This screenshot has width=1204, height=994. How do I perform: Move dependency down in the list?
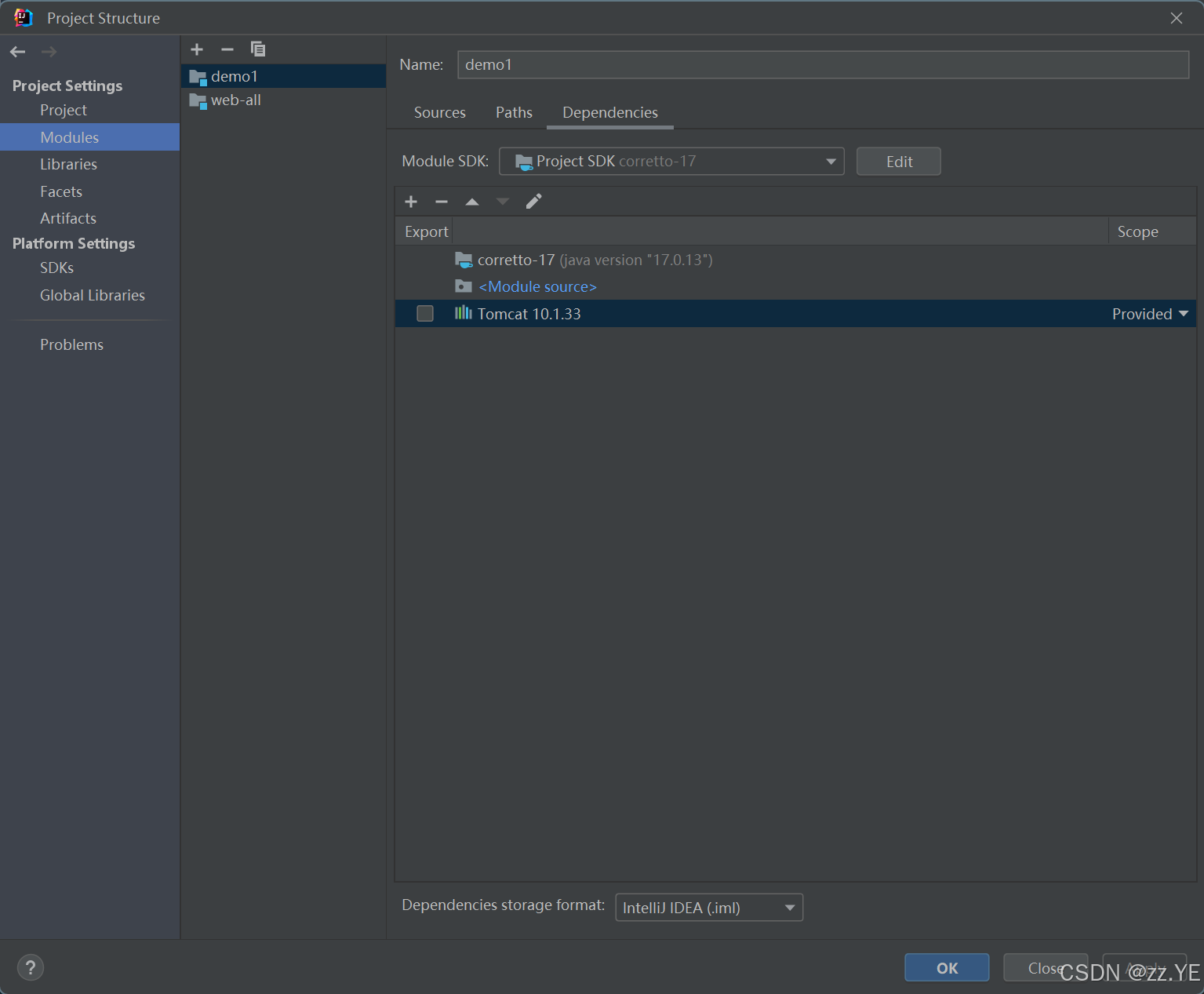503,202
